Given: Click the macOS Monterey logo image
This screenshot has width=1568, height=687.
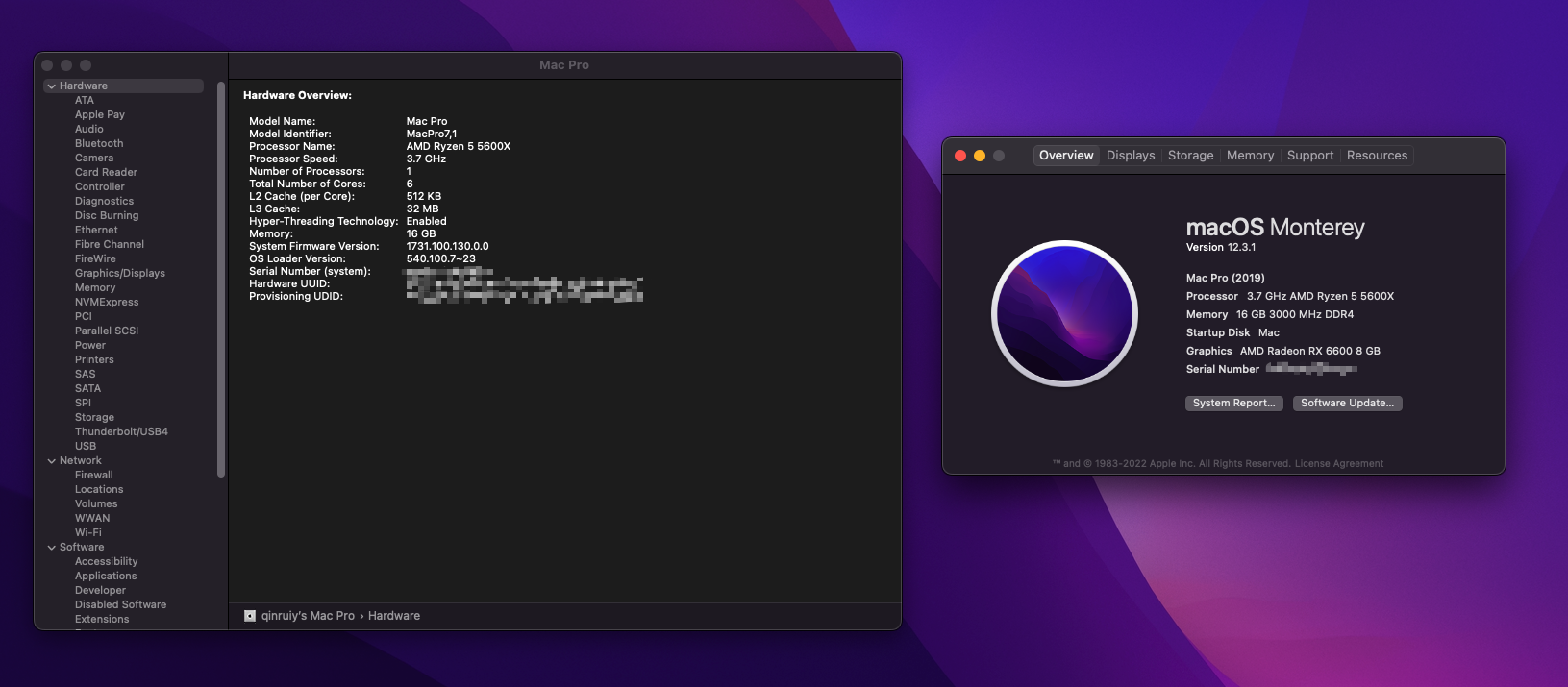Looking at the screenshot, I should click(1065, 313).
